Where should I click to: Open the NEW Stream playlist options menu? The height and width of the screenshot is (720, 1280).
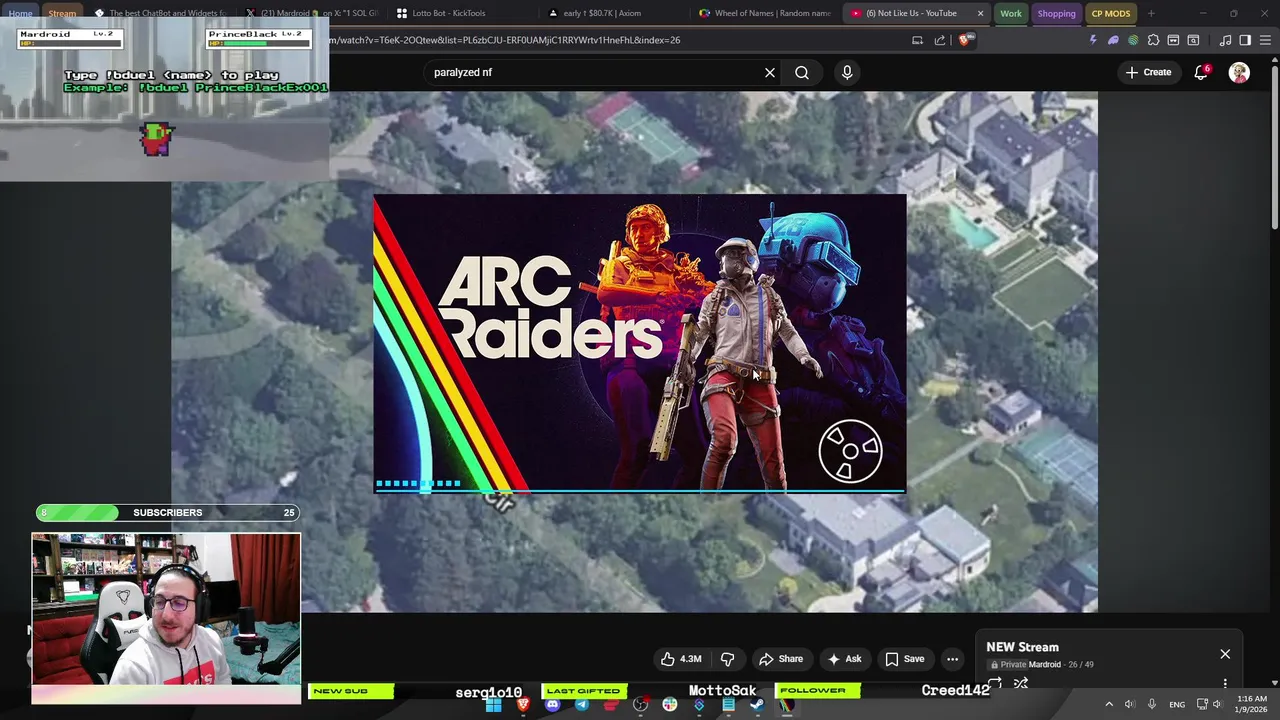pos(1225,684)
